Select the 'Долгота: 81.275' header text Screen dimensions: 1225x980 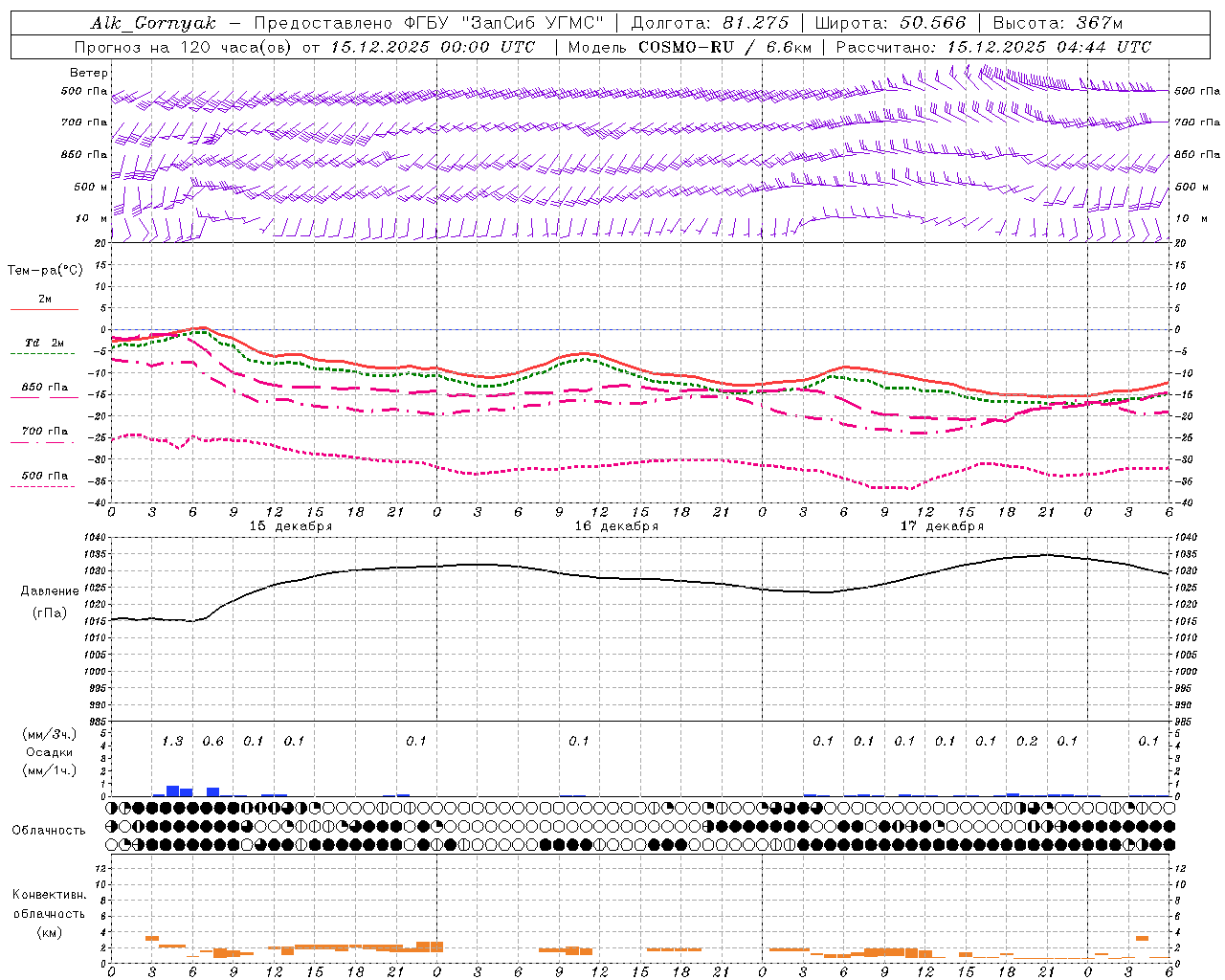coord(710,23)
